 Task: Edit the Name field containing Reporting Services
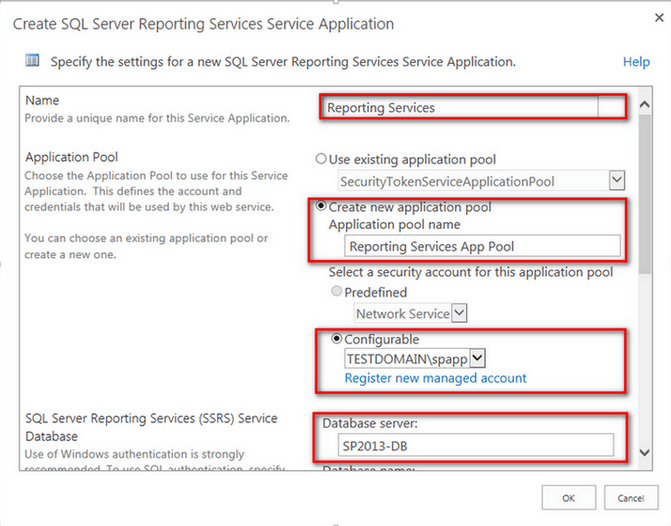(x=462, y=107)
